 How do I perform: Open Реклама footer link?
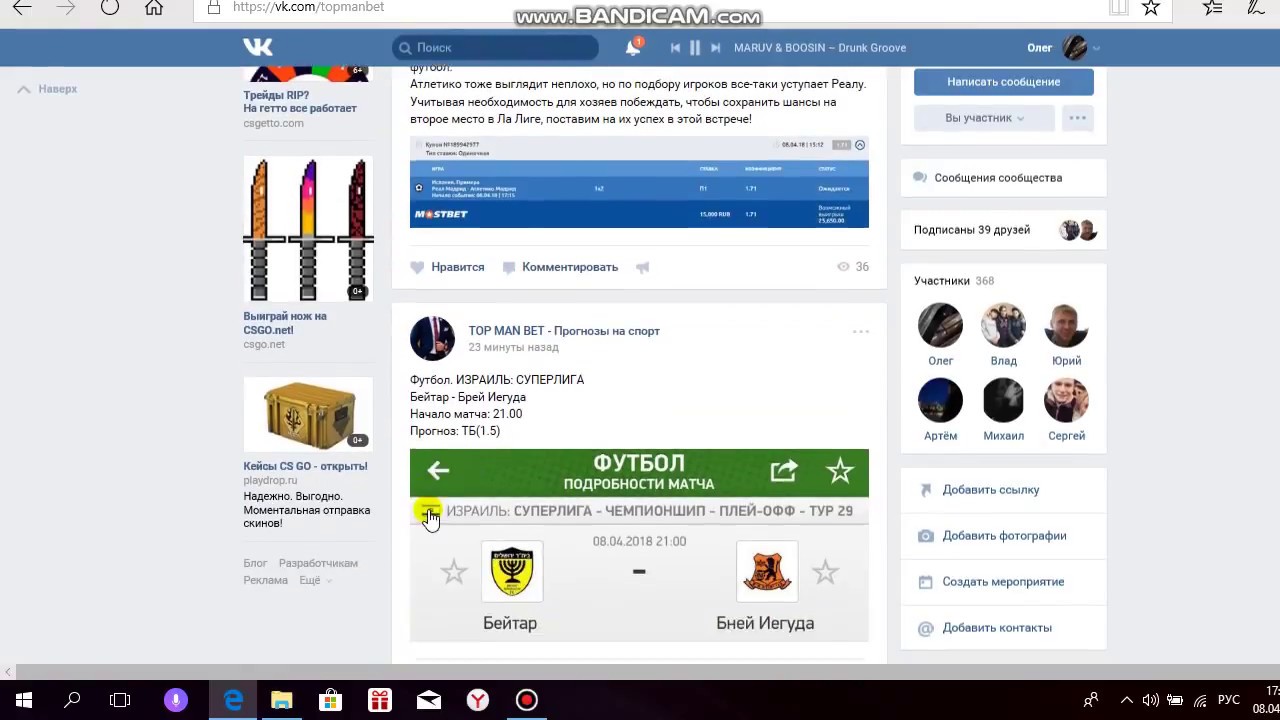point(265,580)
